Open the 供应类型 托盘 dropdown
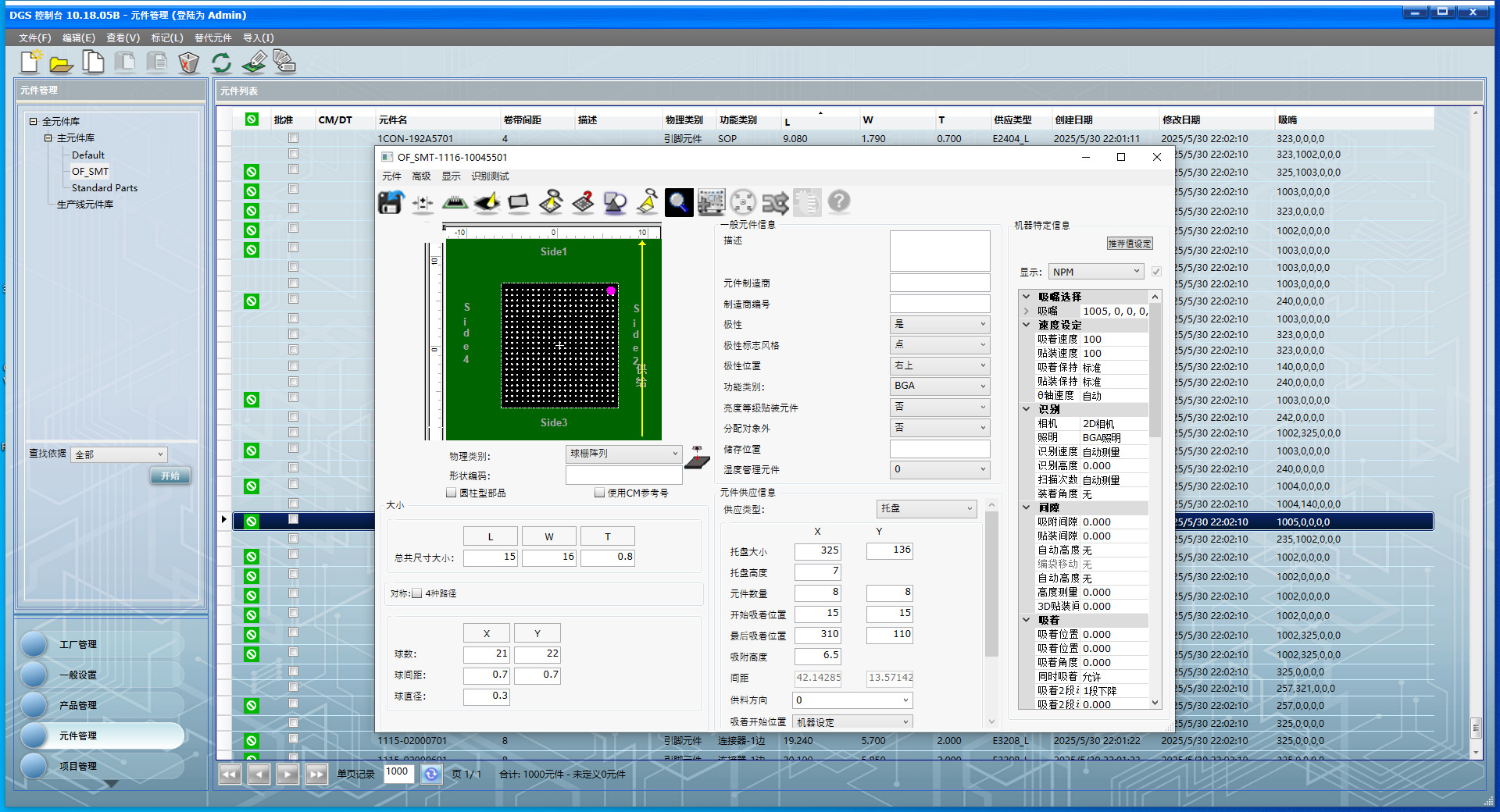The height and width of the screenshot is (812, 1500). point(927,508)
